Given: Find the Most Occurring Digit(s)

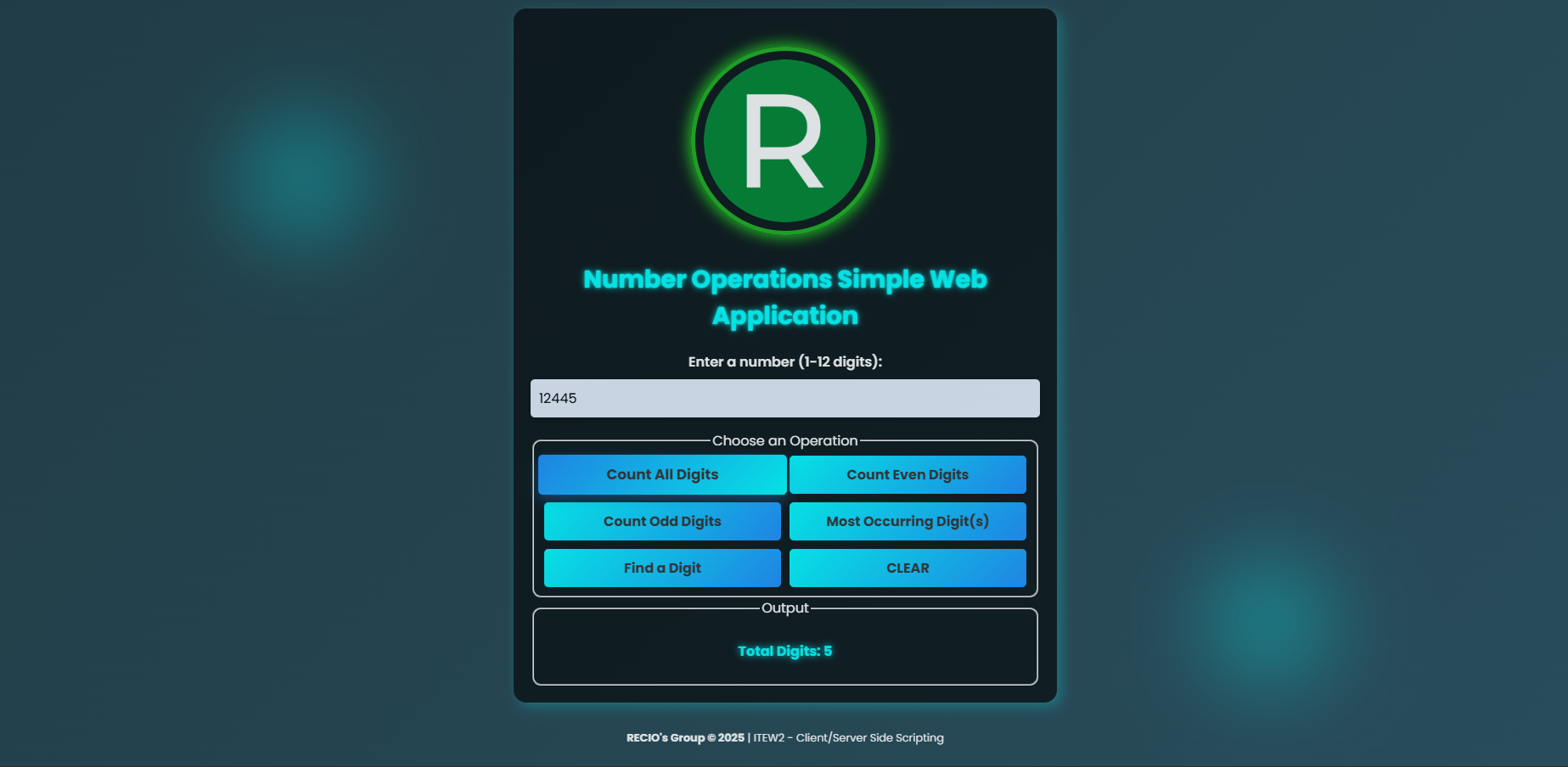Looking at the screenshot, I should coord(908,521).
